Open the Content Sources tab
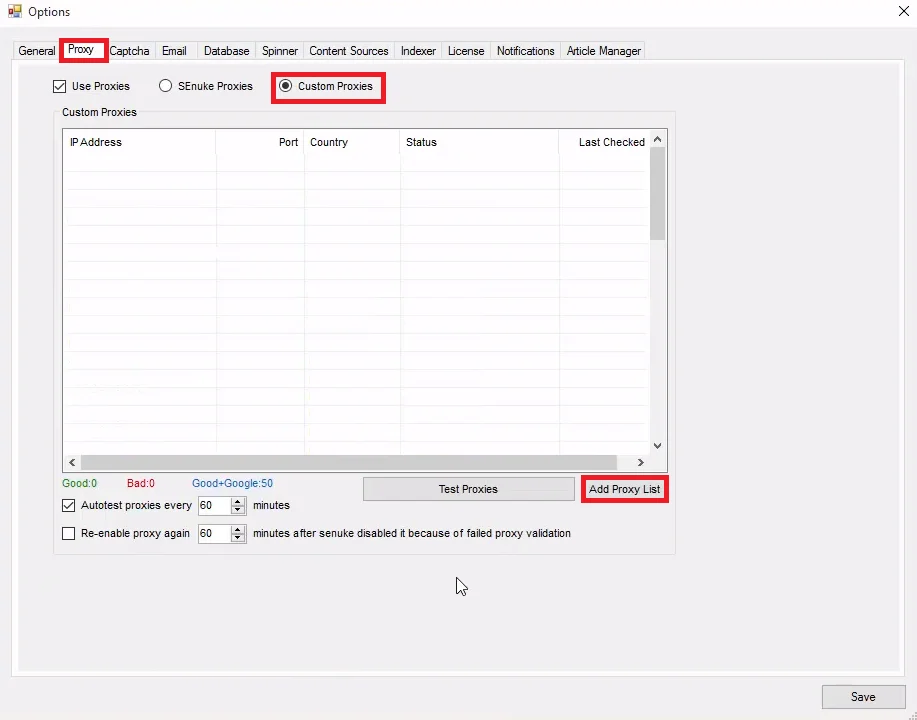The height and width of the screenshot is (720, 917). pos(348,51)
